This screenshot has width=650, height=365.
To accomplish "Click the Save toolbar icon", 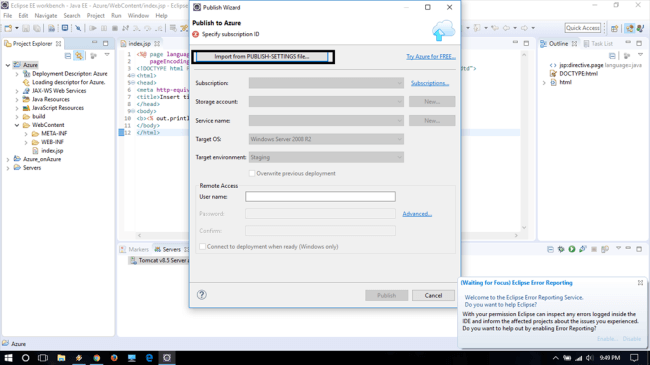I will (x=26, y=28).
